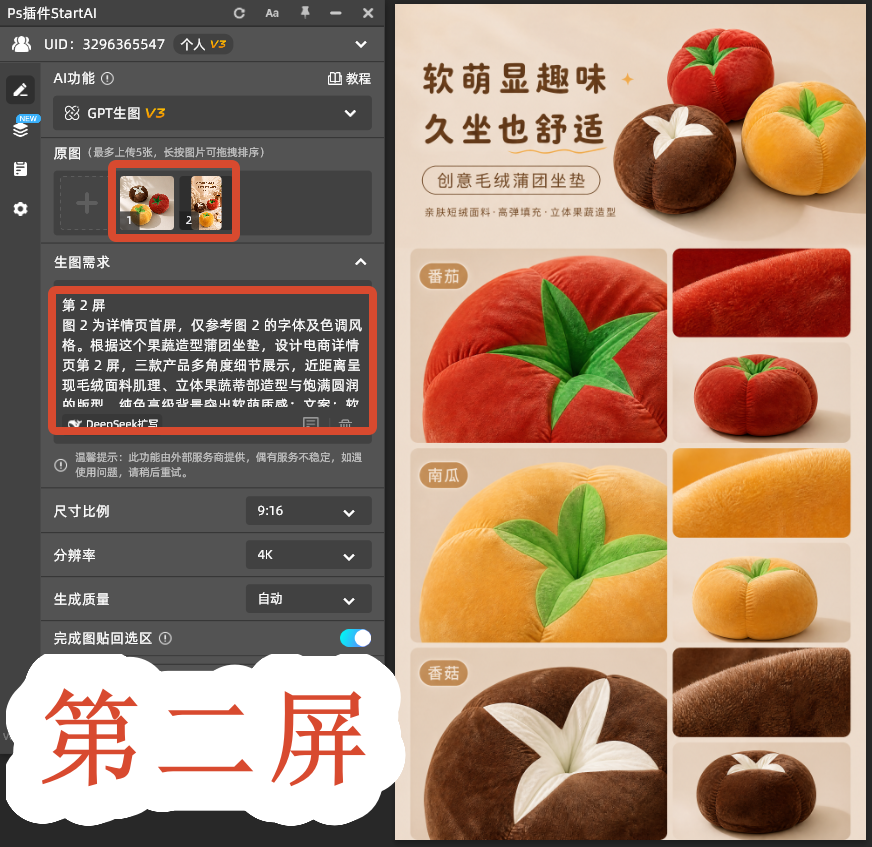Viewport: 872px width, 847px height.
Task: Click the warning icon beside 温馨提示
Action: 61,465
